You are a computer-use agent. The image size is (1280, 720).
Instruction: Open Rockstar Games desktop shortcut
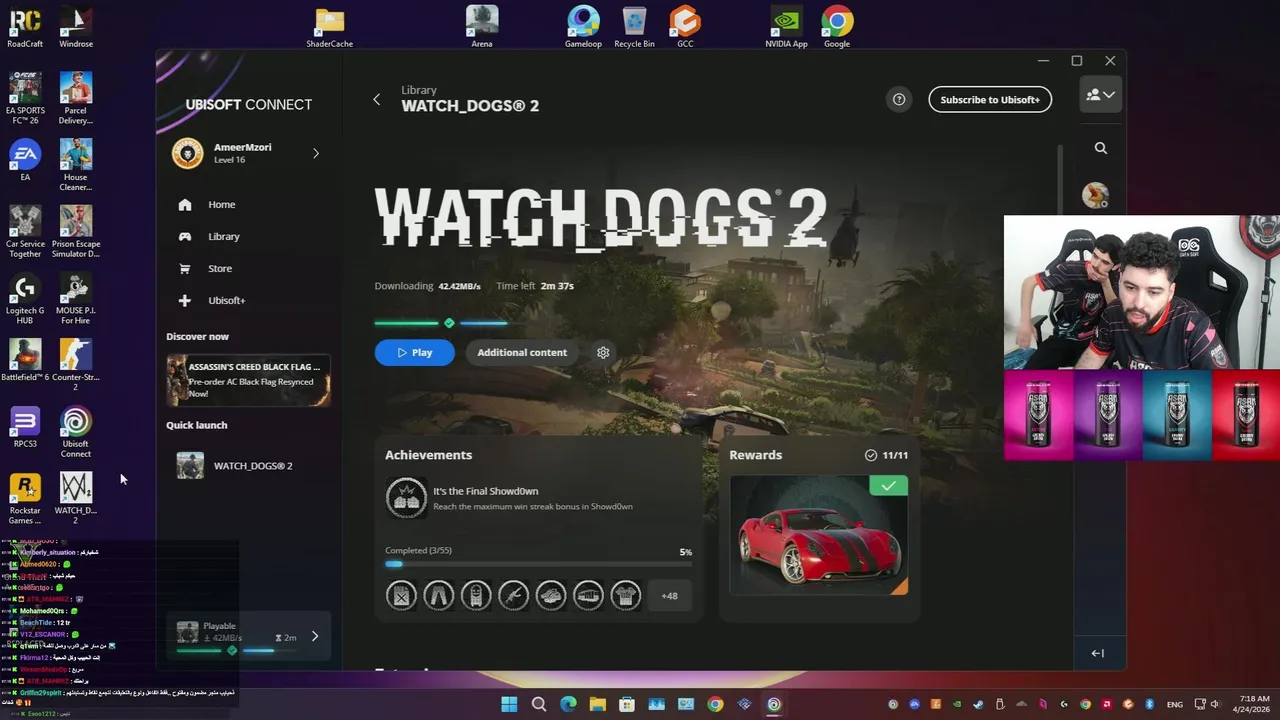tap(25, 499)
